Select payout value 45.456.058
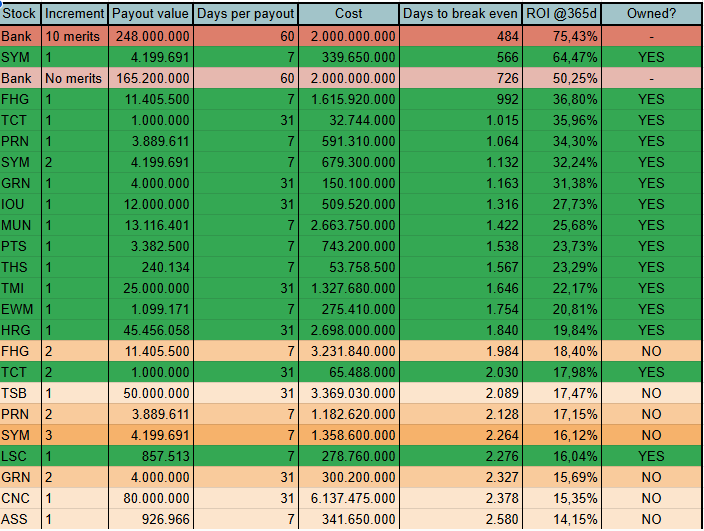704x531 pixels. pyautogui.click(x=150, y=330)
